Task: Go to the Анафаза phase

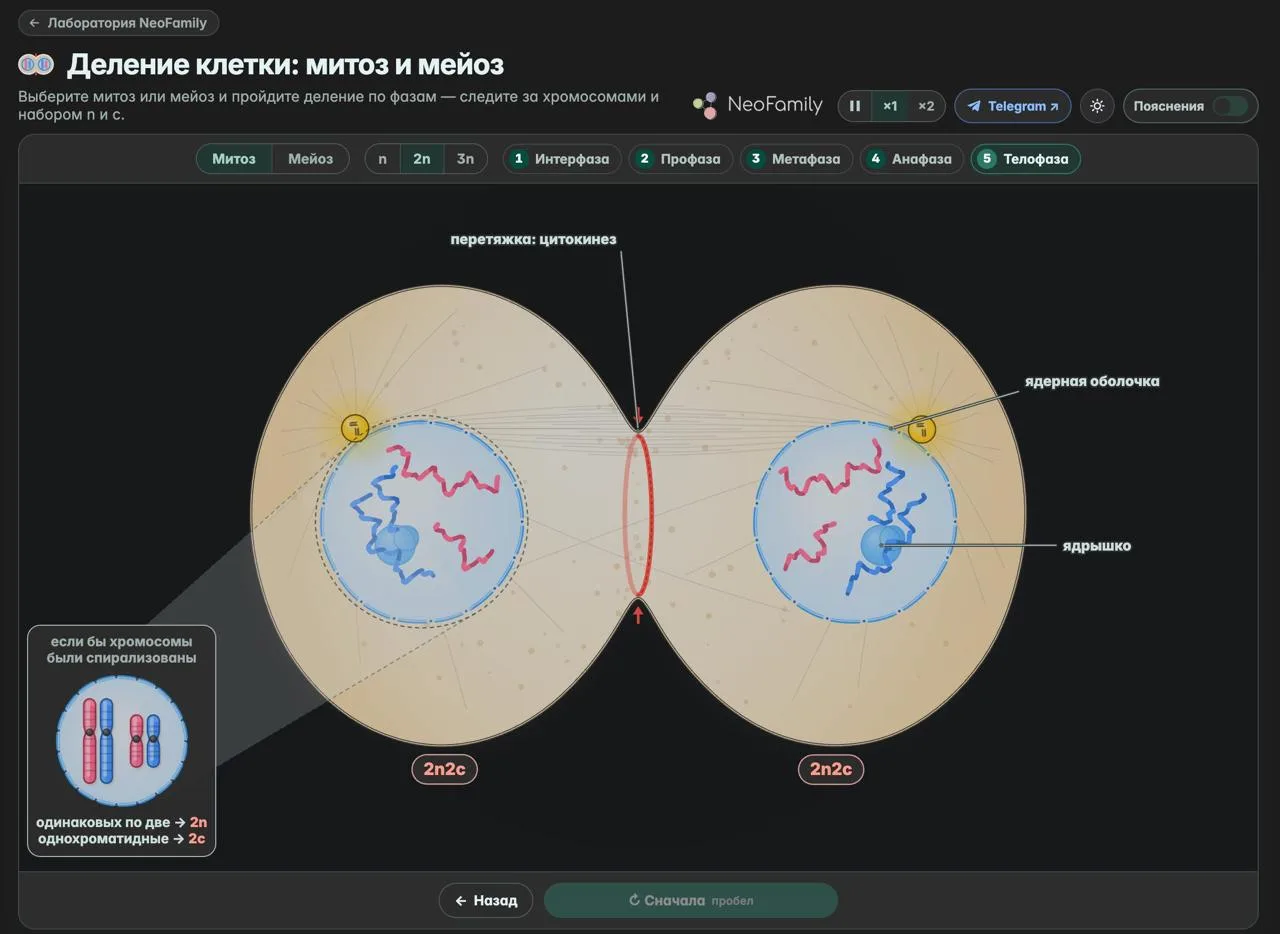Action: coord(912,159)
